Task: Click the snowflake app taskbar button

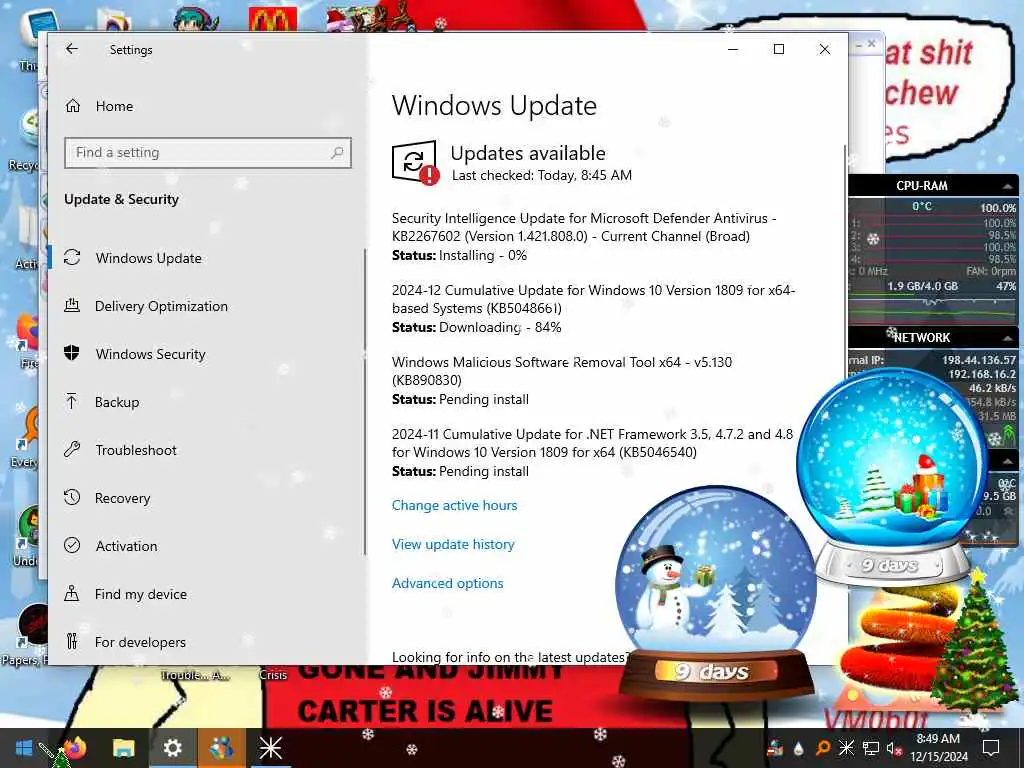Action: coord(270,748)
